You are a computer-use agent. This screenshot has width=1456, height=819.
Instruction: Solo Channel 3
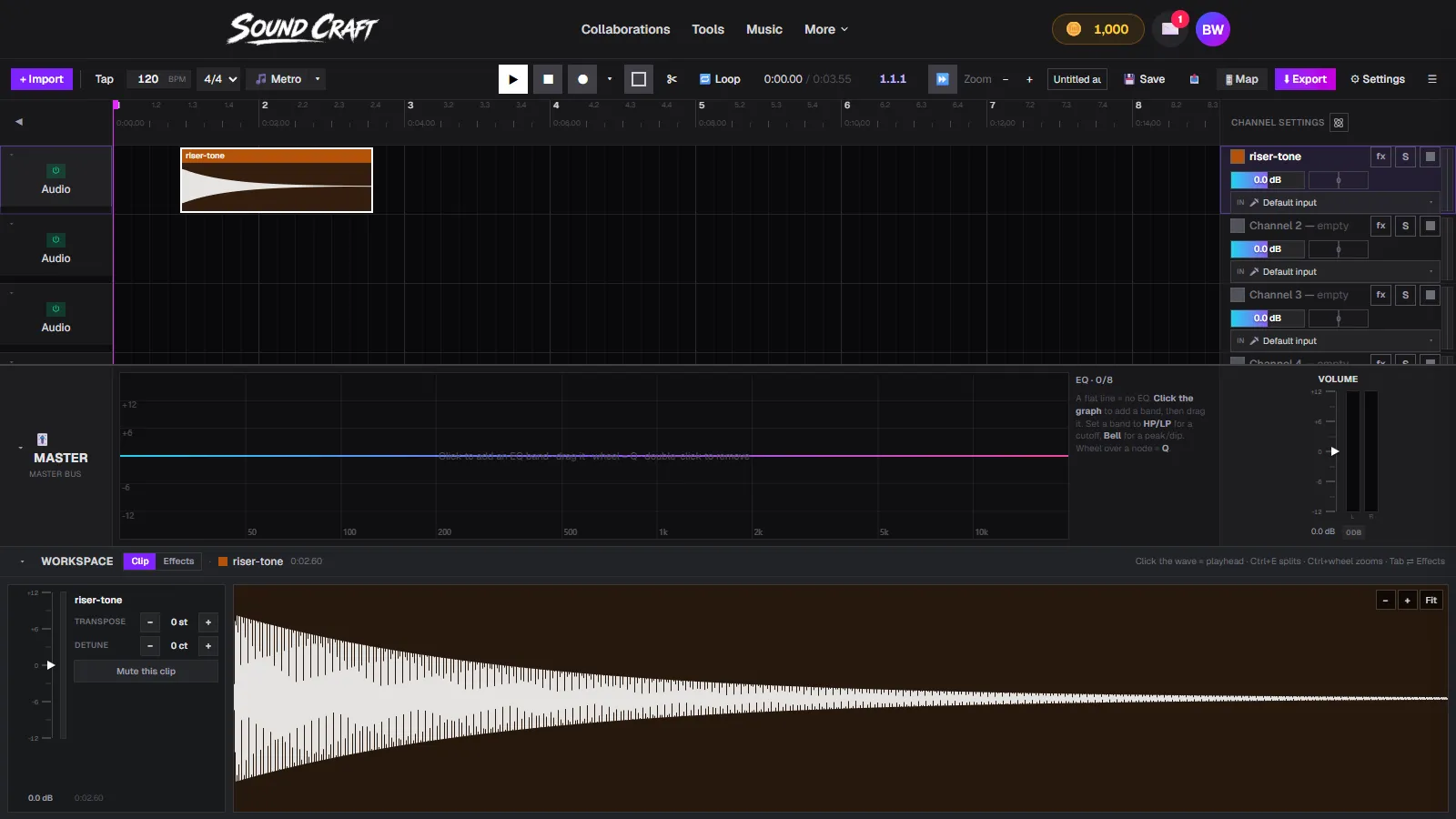pyautogui.click(x=1406, y=295)
